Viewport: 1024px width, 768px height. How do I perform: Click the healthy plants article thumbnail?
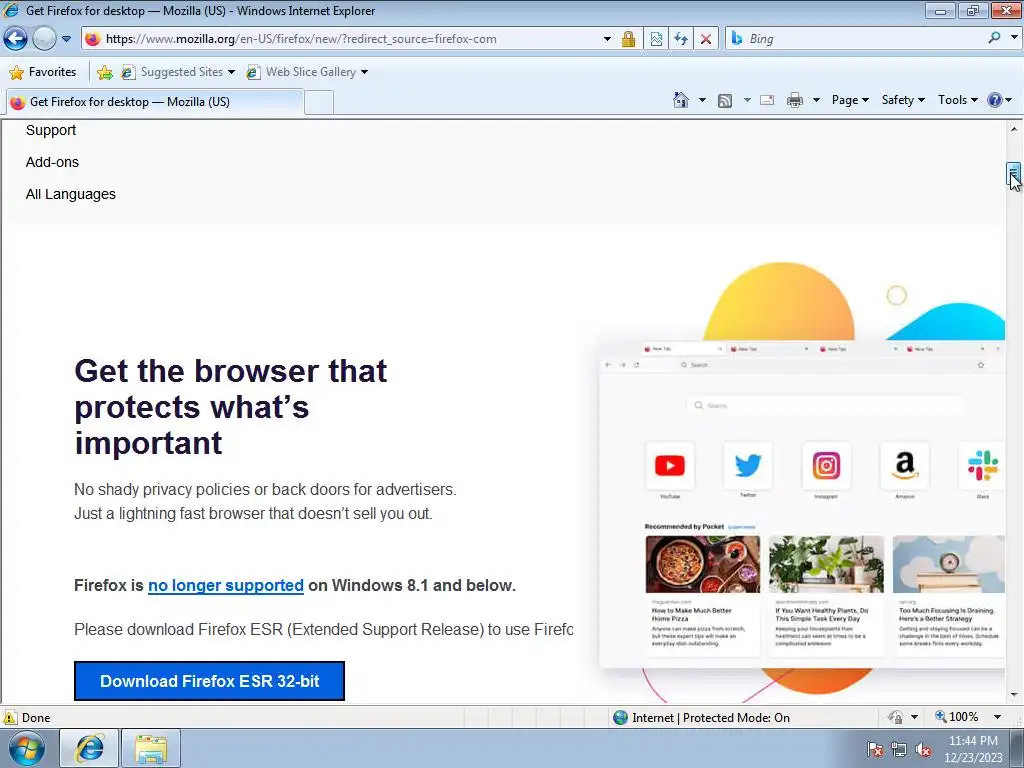(x=826, y=564)
